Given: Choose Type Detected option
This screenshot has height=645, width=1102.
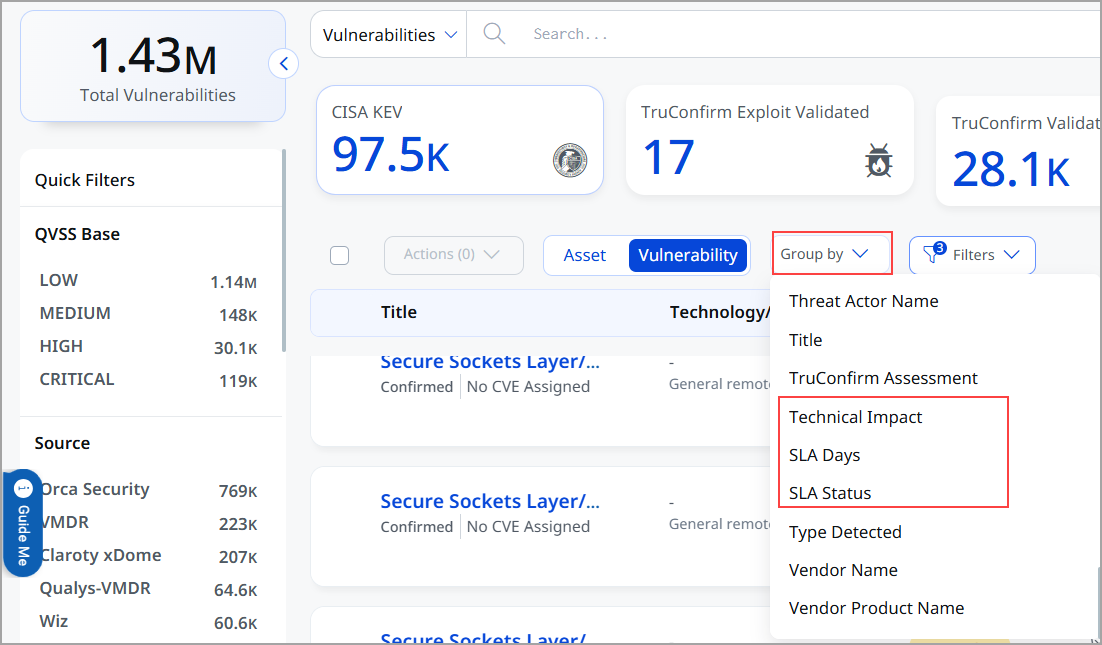Looking at the screenshot, I should click(x=845, y=533).
